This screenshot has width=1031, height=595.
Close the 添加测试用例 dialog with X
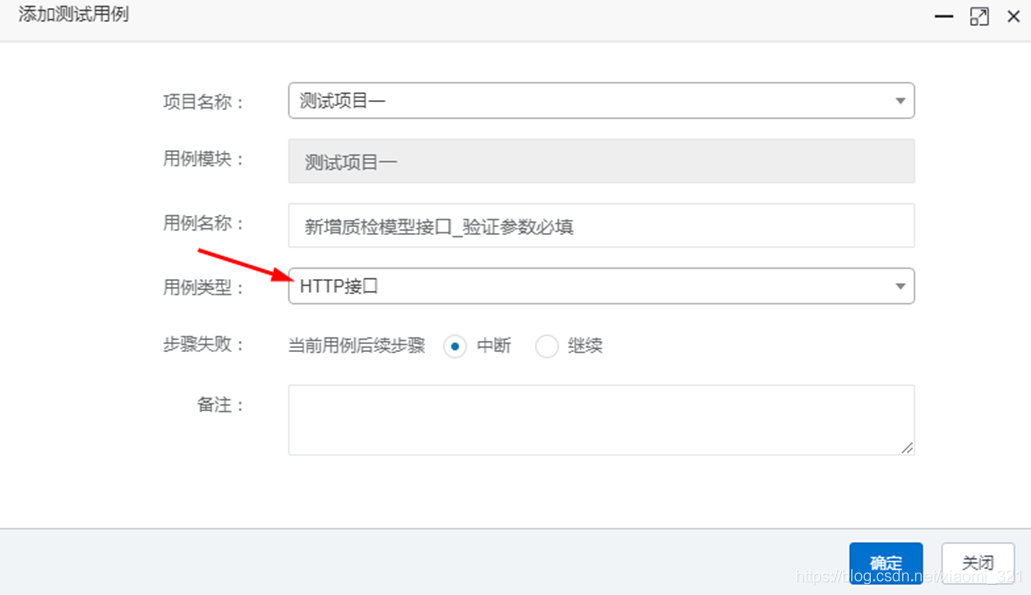point(1013,16)
